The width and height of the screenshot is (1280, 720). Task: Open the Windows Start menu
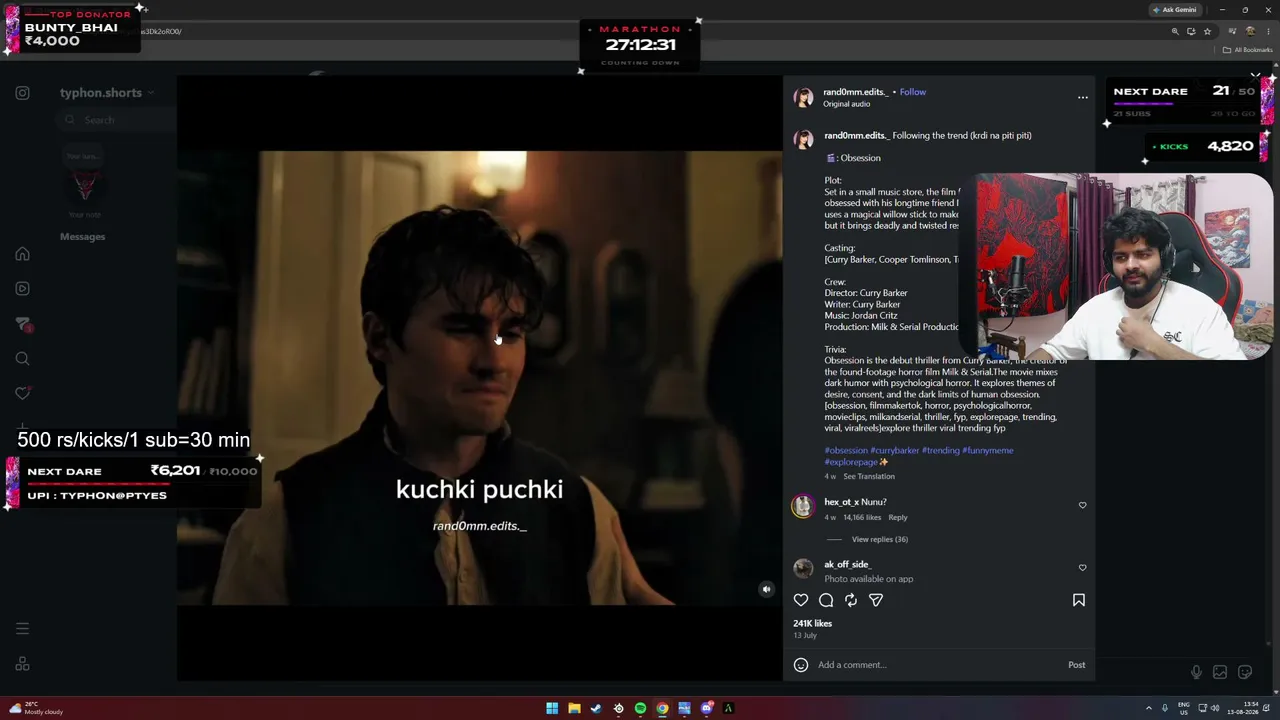pyautogui.click(x=552, y=709)
